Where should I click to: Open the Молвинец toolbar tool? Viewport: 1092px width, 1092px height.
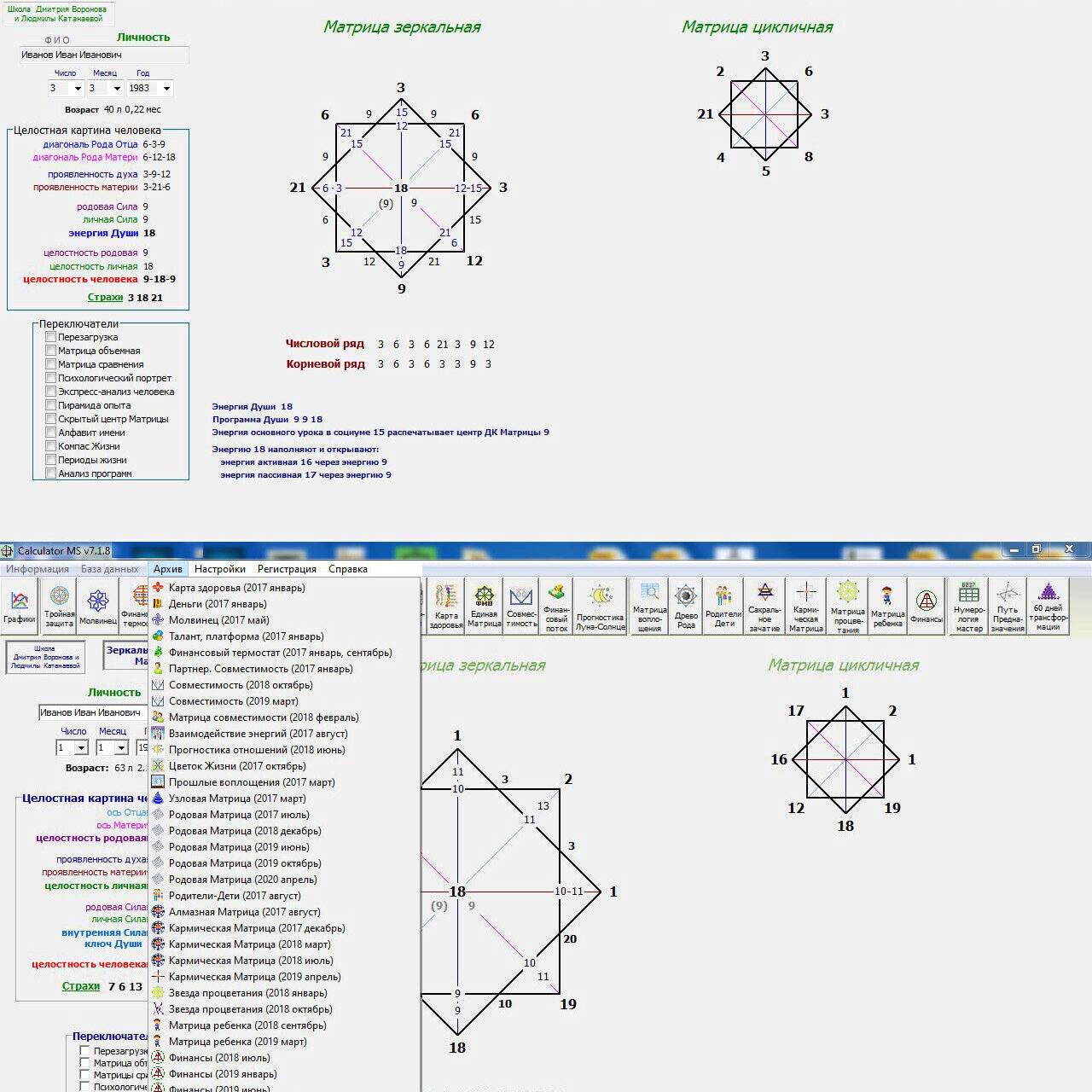[98, 605]
